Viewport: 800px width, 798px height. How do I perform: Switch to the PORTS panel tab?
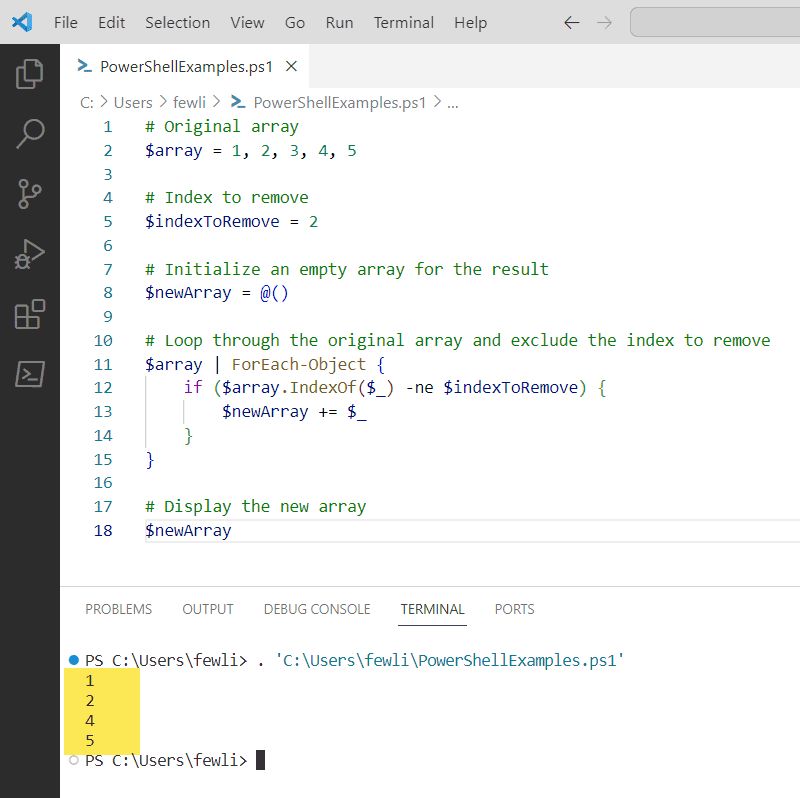click(x=514, y=609)
